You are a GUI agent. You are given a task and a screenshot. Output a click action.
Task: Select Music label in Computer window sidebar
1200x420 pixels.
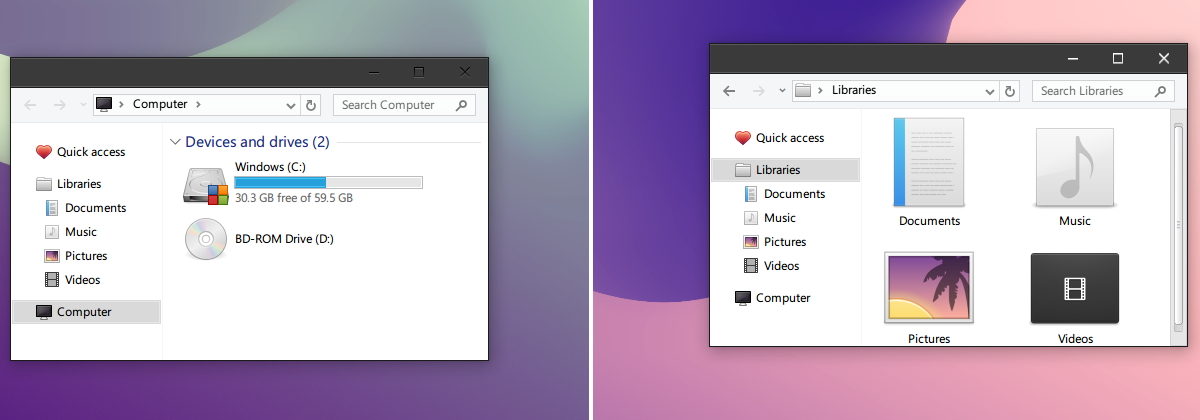(x=81, y=232)
